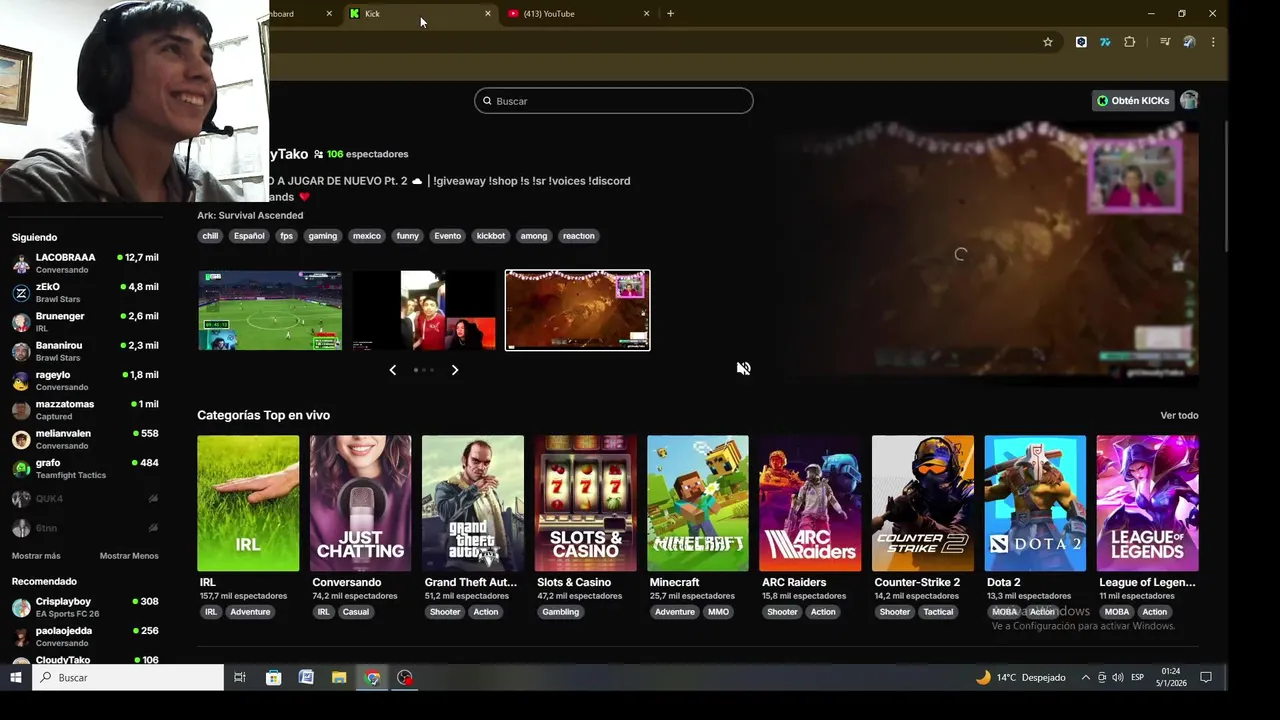The width and height of the screenshot is (1280, 720).
Task: Open the Ark: Survival Ascended category link
Action: click(x=250, y=215)
